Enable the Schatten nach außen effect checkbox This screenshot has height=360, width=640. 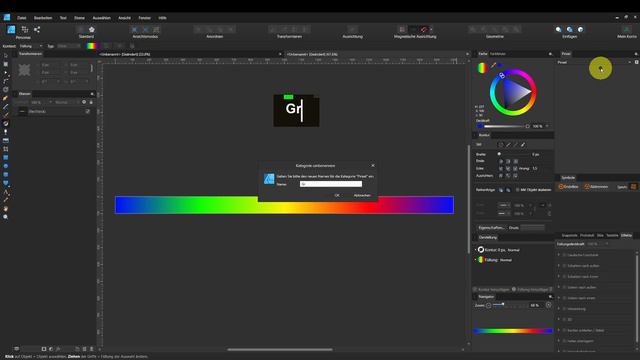point(564,266)
